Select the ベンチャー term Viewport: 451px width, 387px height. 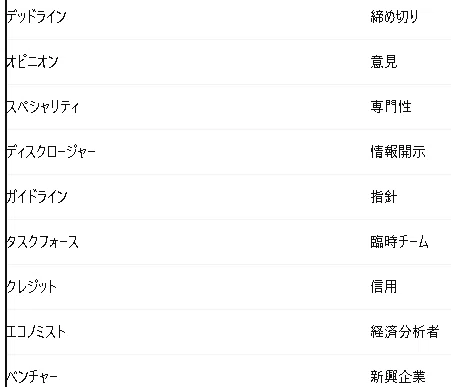[x=32, y=377]
